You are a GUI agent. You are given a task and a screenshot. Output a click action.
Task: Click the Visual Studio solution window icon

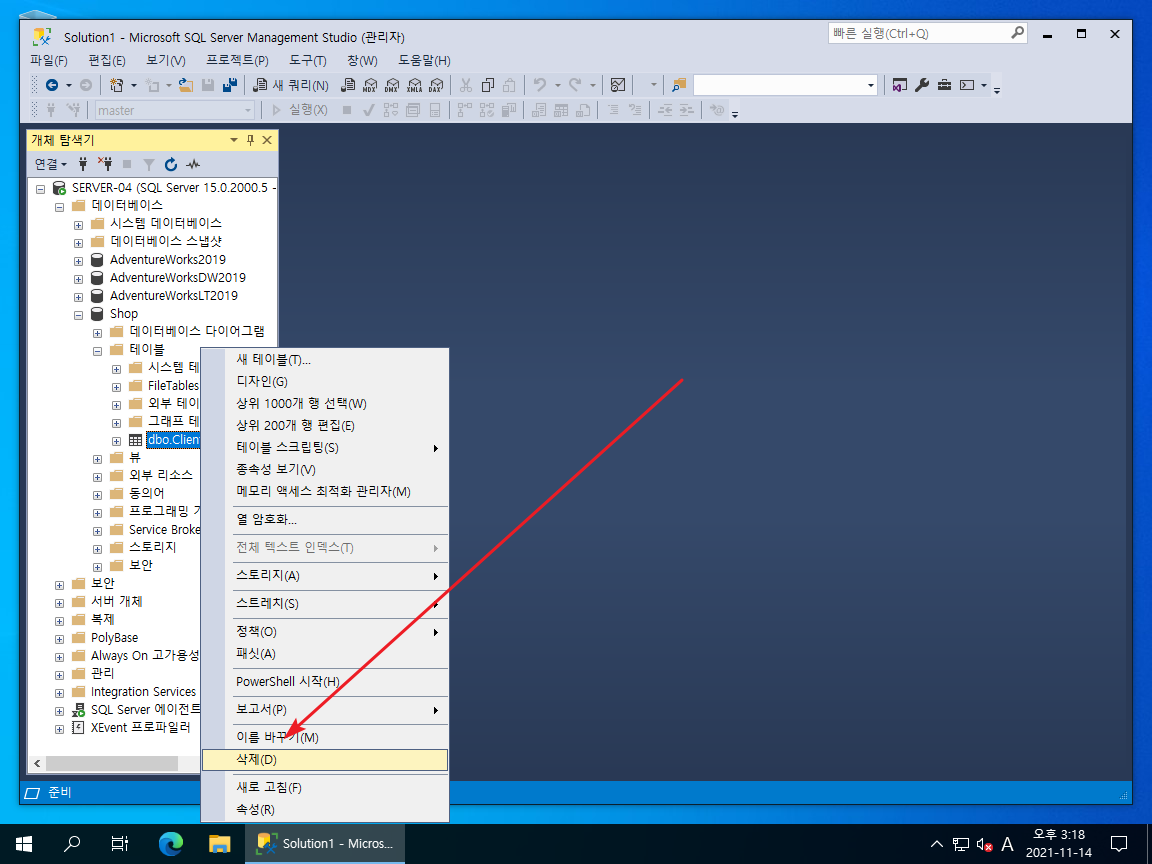900,85
